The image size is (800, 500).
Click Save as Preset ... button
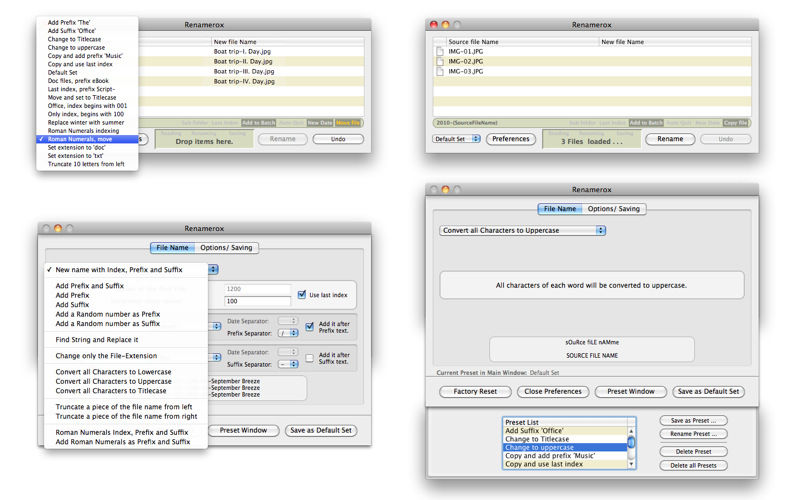click(693, 420)
